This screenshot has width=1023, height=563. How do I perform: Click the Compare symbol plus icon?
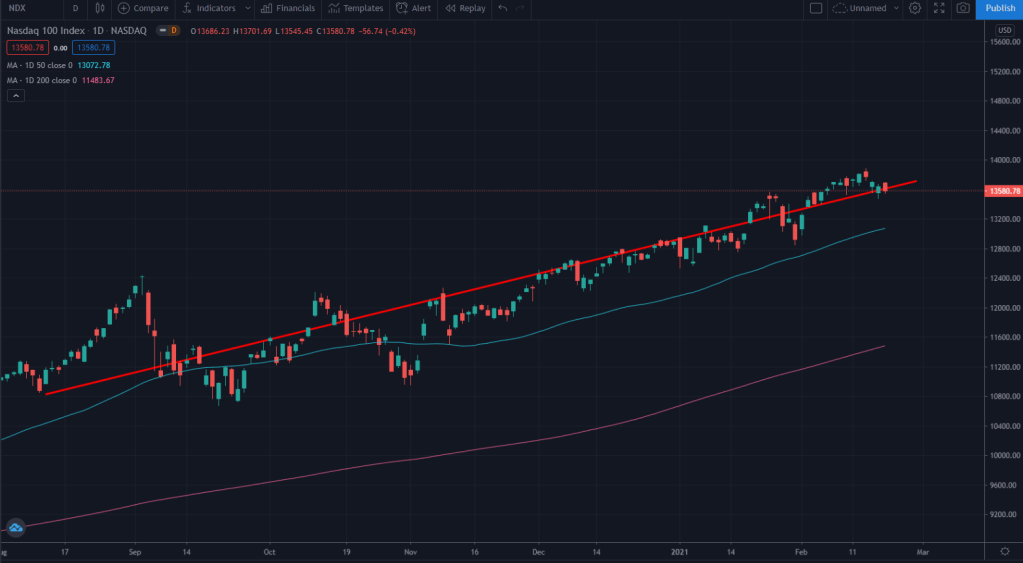[x=124, y=8]
